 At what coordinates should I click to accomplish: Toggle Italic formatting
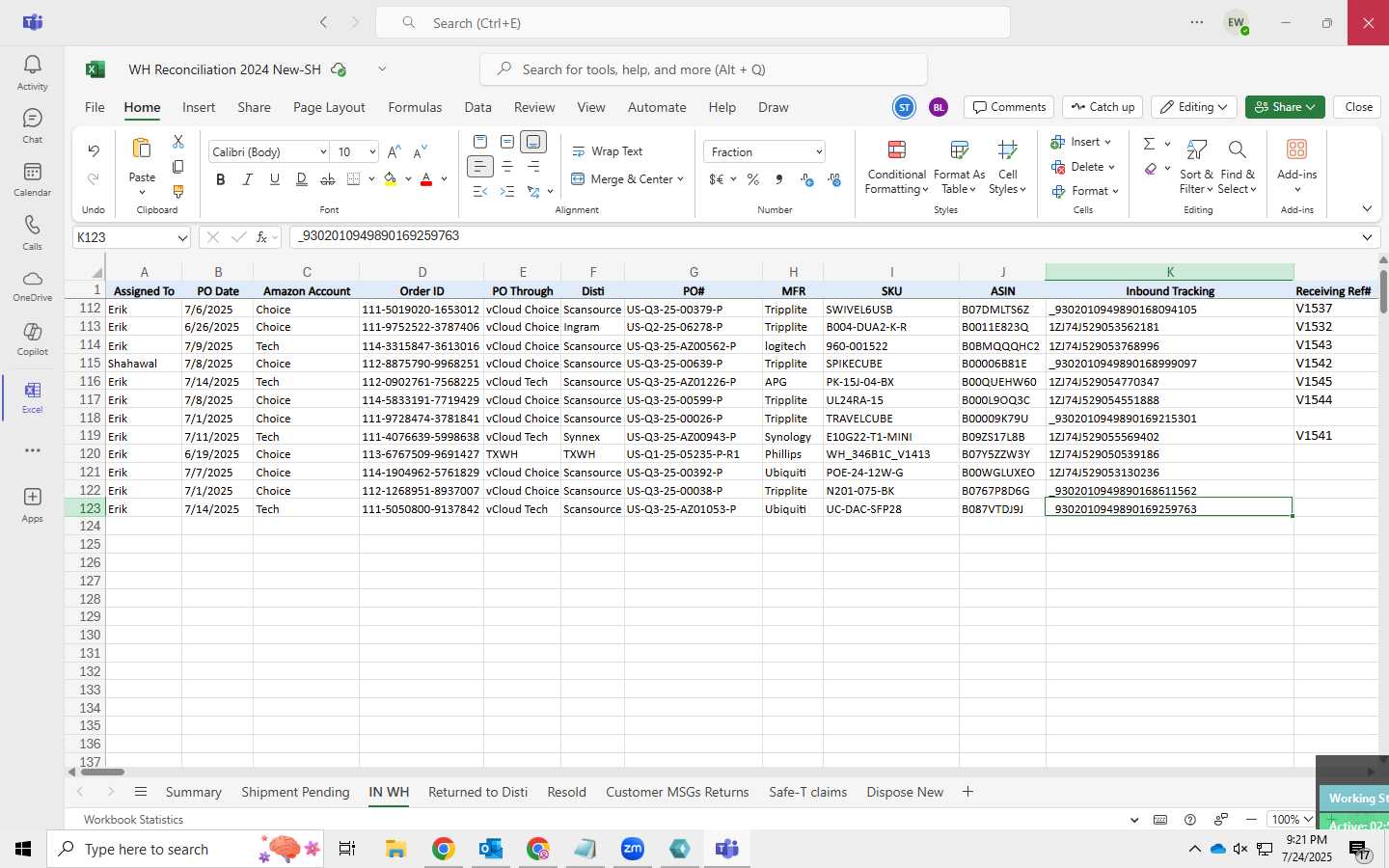tap(248, 179)
